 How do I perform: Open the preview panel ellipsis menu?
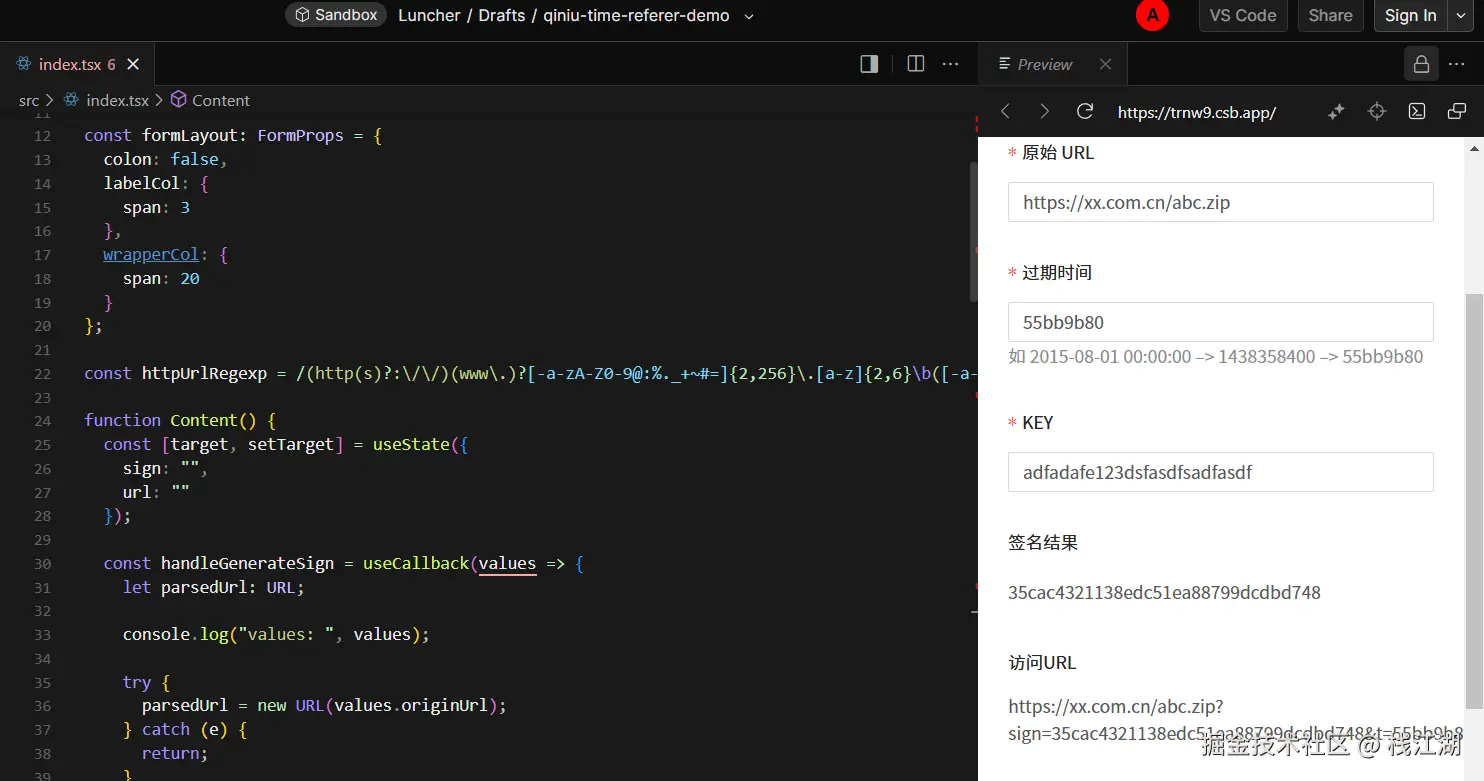click(x=1456, y=64)
